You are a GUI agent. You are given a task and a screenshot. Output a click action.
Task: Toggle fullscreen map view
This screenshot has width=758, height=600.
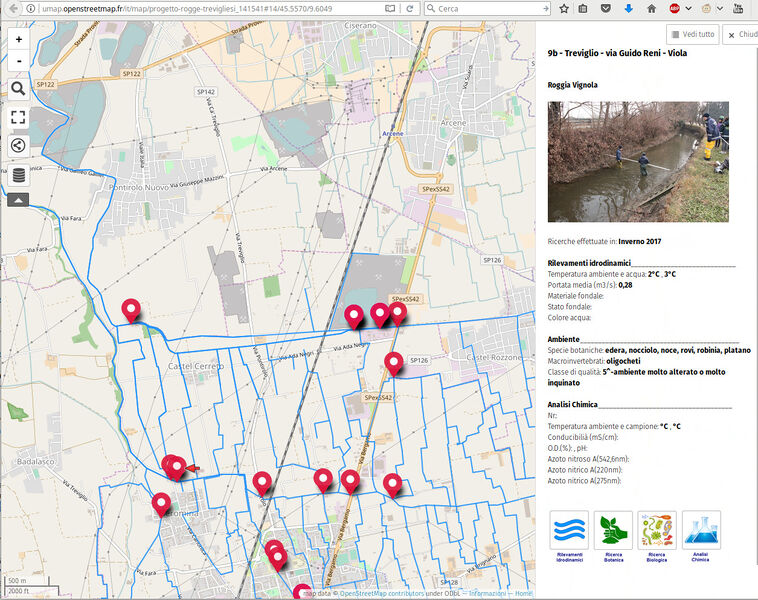pyautogui.click(x=19, y=117)
